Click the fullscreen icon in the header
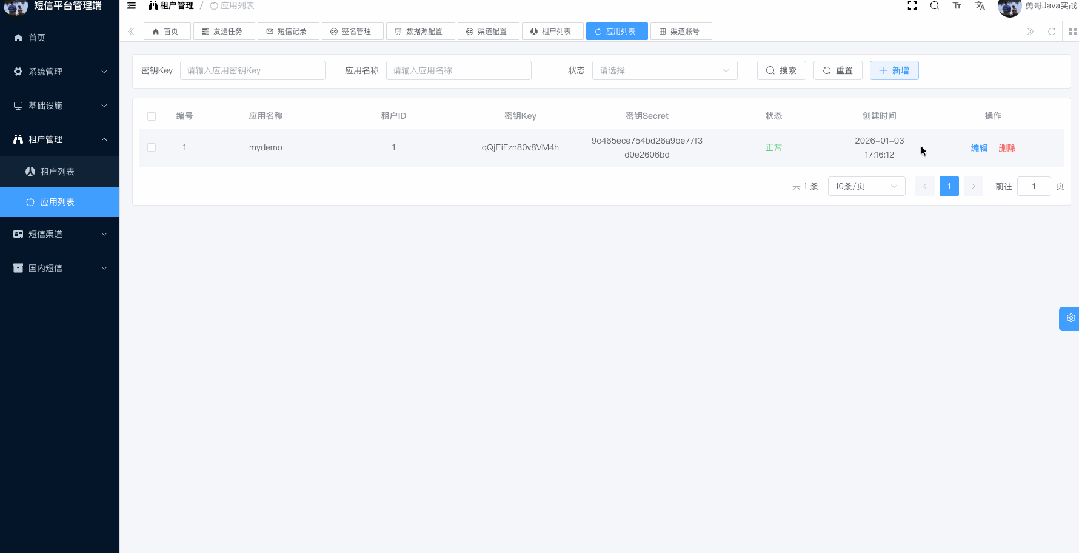The width and height of the screenshot is (1079, 553). 912,6
